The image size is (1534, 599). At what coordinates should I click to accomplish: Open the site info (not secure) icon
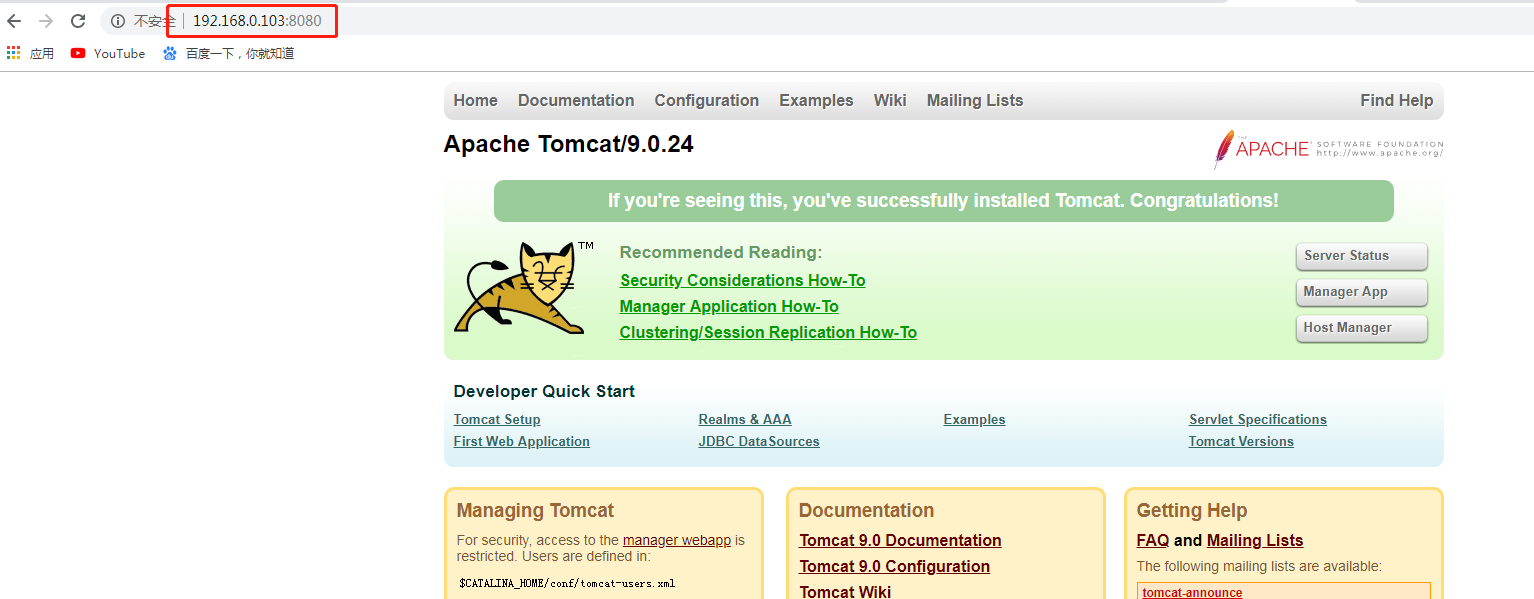click(x=118, y=21)
